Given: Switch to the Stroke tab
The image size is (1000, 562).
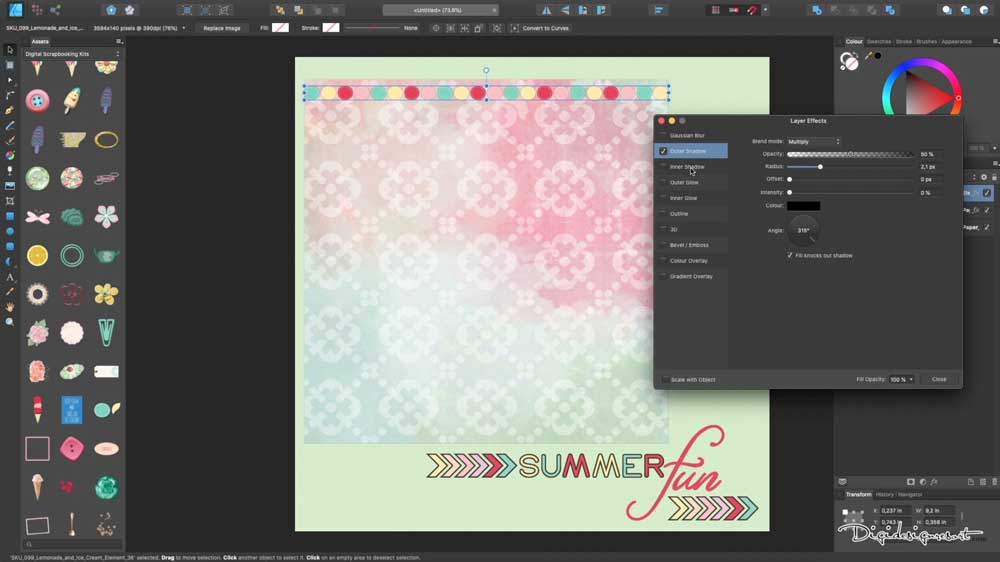Looking at the screenshot, I should tap(904, 41).
